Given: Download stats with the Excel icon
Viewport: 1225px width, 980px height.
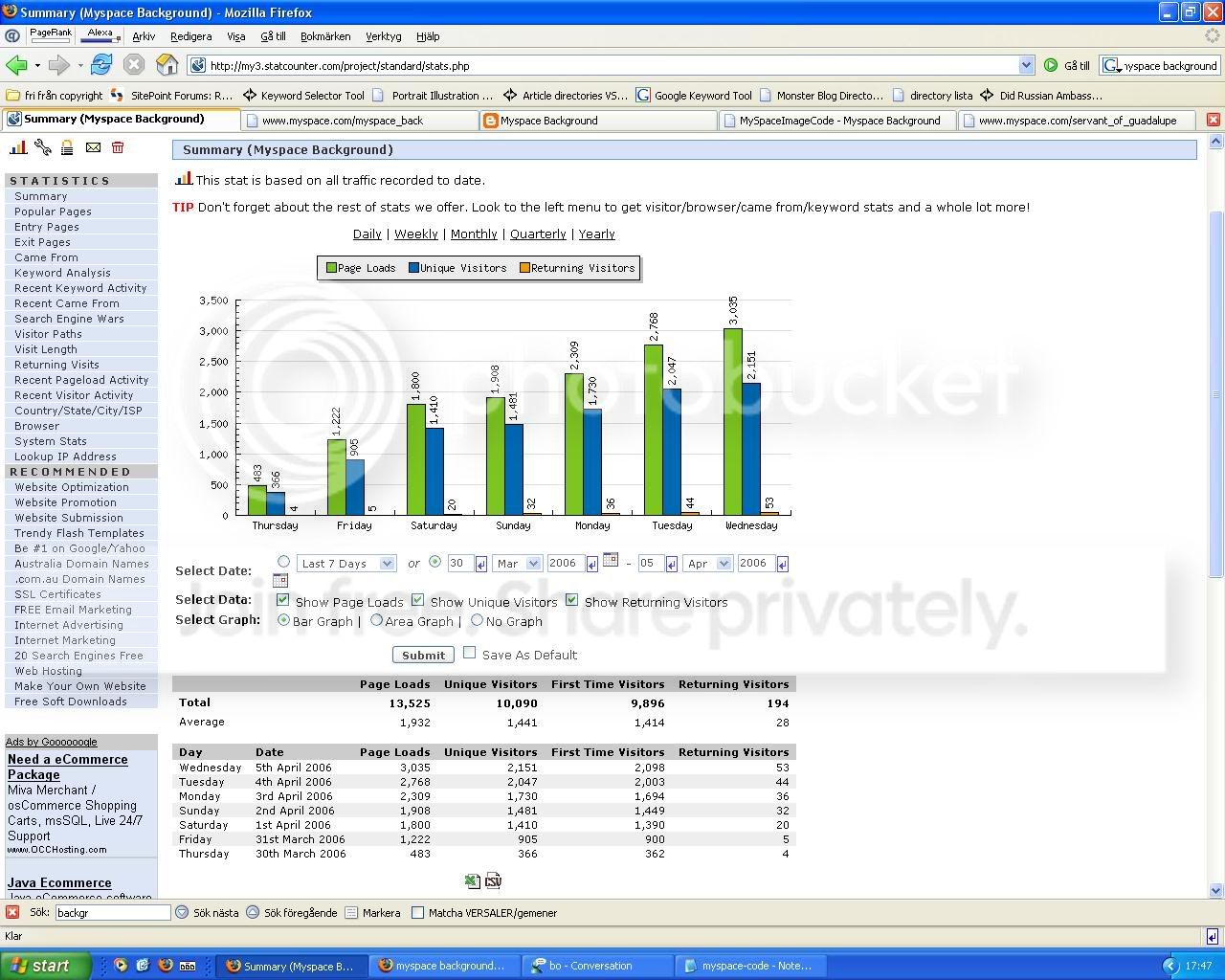Looking at the screenshot, I should click(472, 880).
